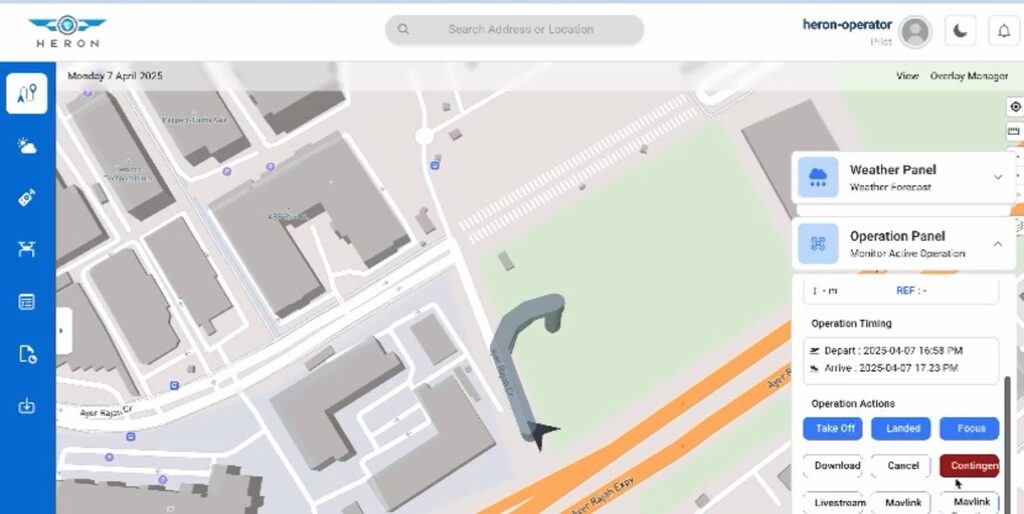Open the weather sidebar icon
This screenshot has width=1024, height=514.
click(x=27, y=146)
